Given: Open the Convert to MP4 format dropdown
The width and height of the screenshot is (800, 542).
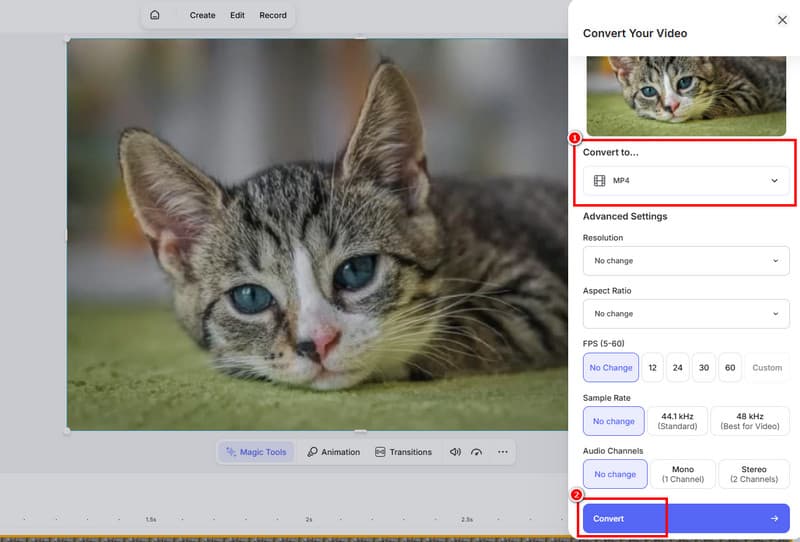Looking at the screenshot, I should (686, 180).
